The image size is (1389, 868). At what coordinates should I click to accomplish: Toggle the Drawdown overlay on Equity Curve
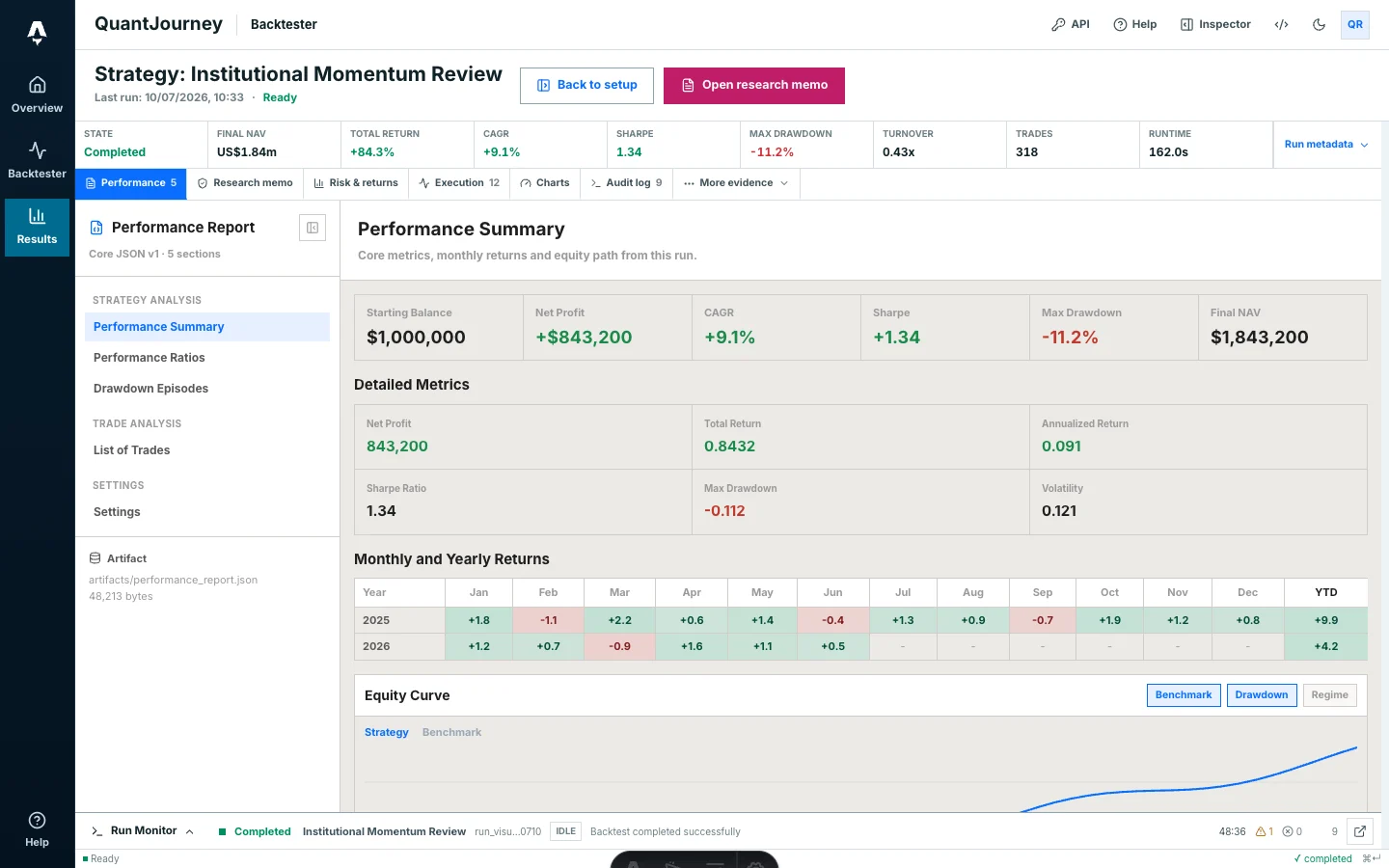click(1262, 695)
